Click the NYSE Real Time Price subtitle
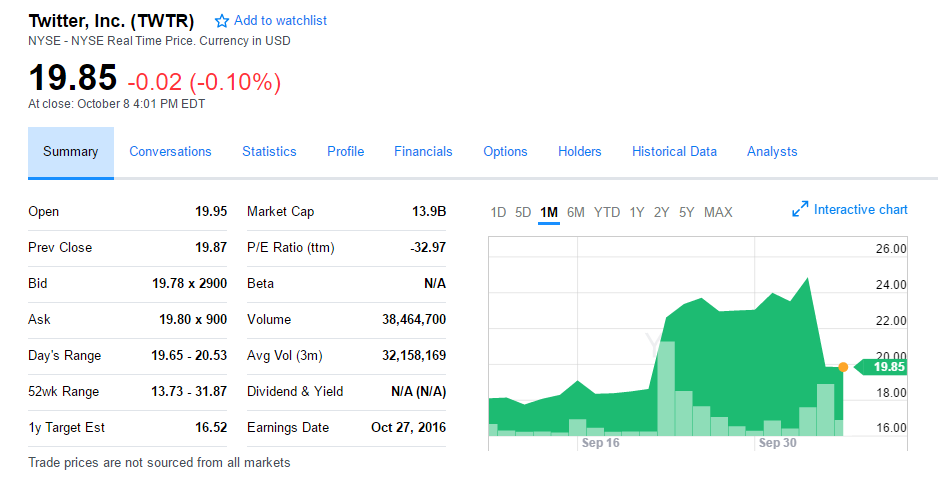This screenshot has height=483, width=938. point(159,41)
